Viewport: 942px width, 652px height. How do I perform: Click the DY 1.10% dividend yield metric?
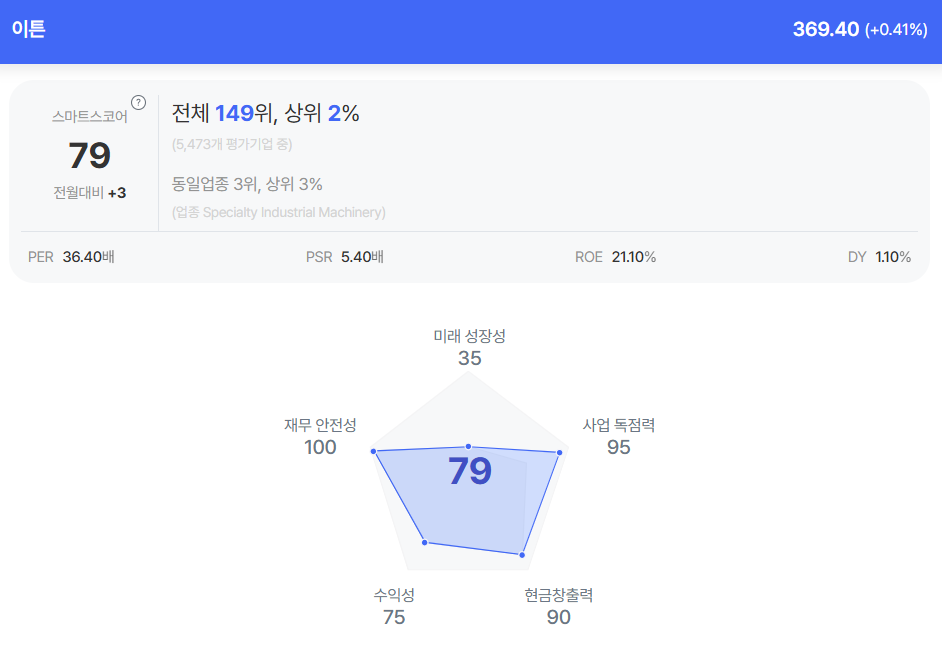tap(879, 257)
